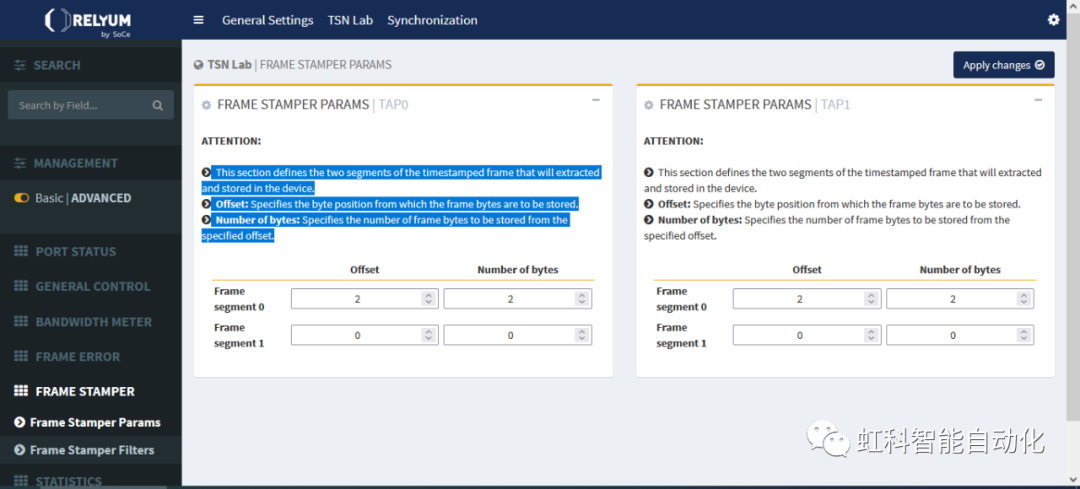This screenshot has height=489, width=1080.
Task: Click the Bandwidth Meter grid icon
Action: 21,322
